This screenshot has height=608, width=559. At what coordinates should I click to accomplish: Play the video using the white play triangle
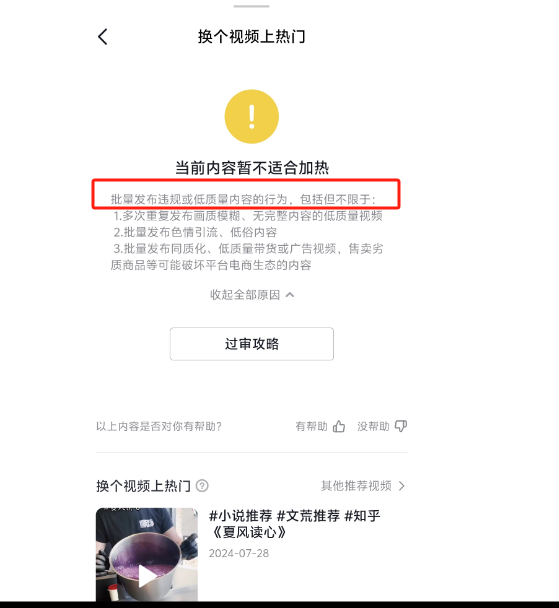(x=147, y=576)
